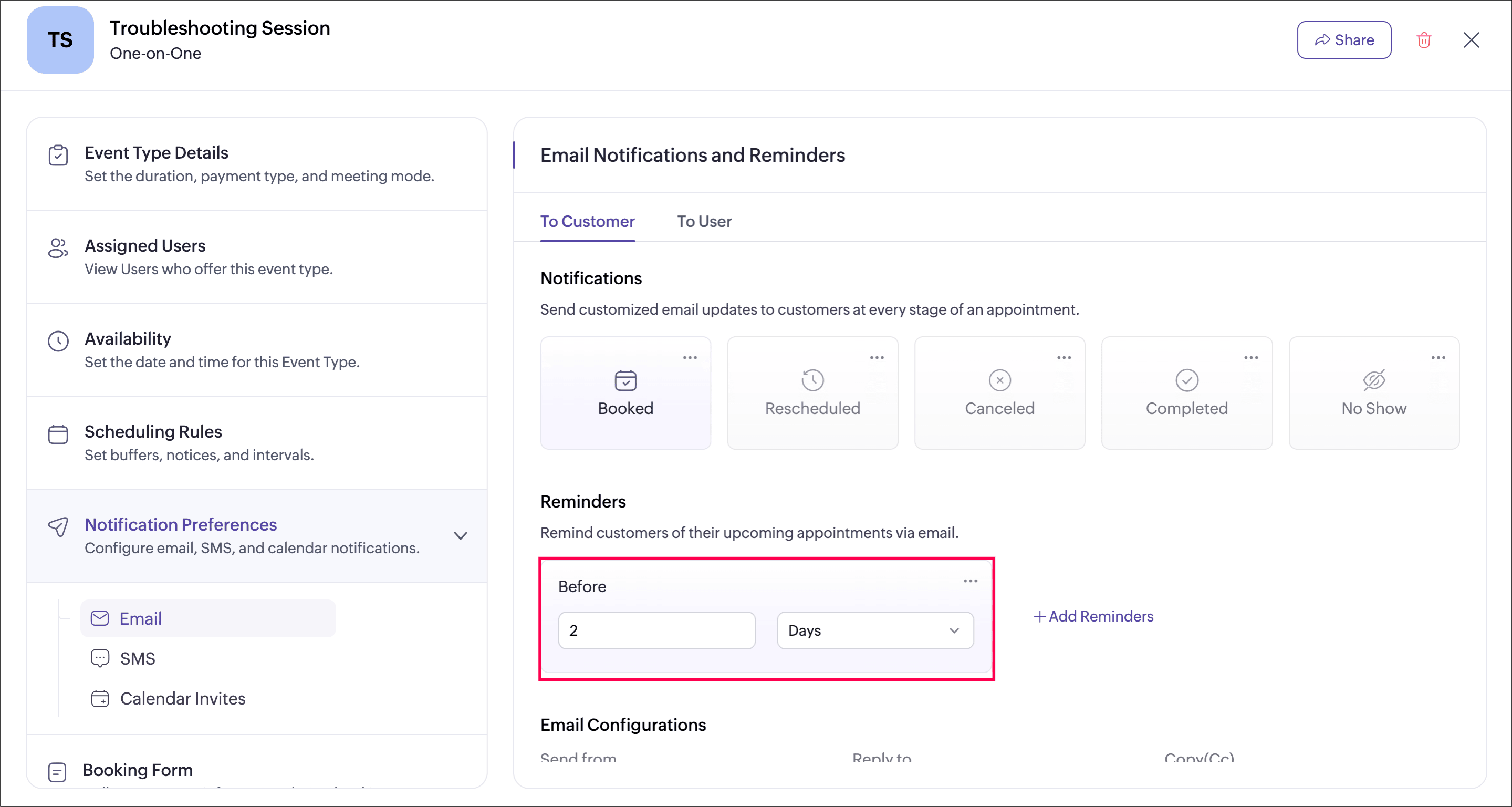This screenshot has height=807, width=1512.
Task: Select the Completed notification card
Action: point(1186,394)
